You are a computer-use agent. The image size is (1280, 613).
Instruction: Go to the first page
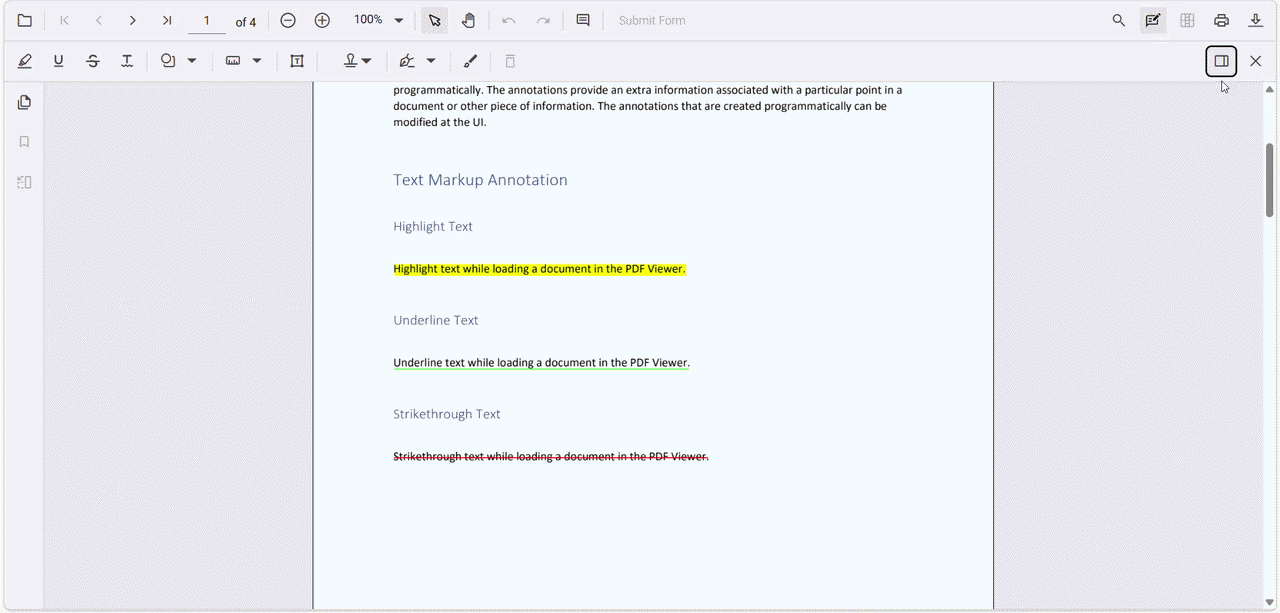pos(65,20)
